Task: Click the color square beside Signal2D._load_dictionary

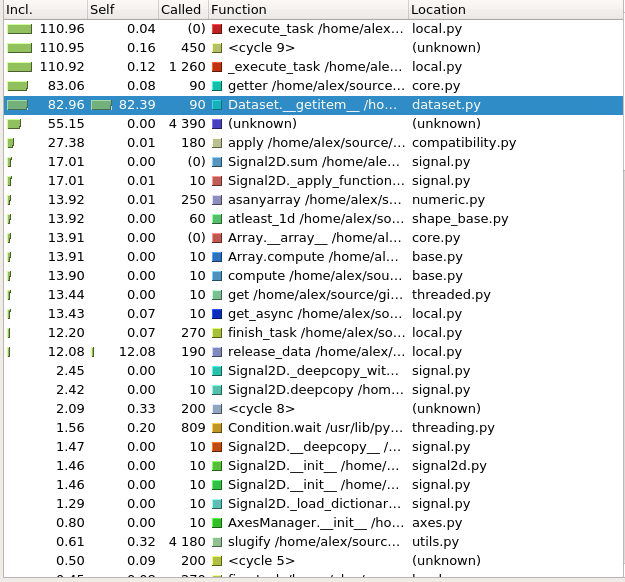Action: [x=217, y=504]
